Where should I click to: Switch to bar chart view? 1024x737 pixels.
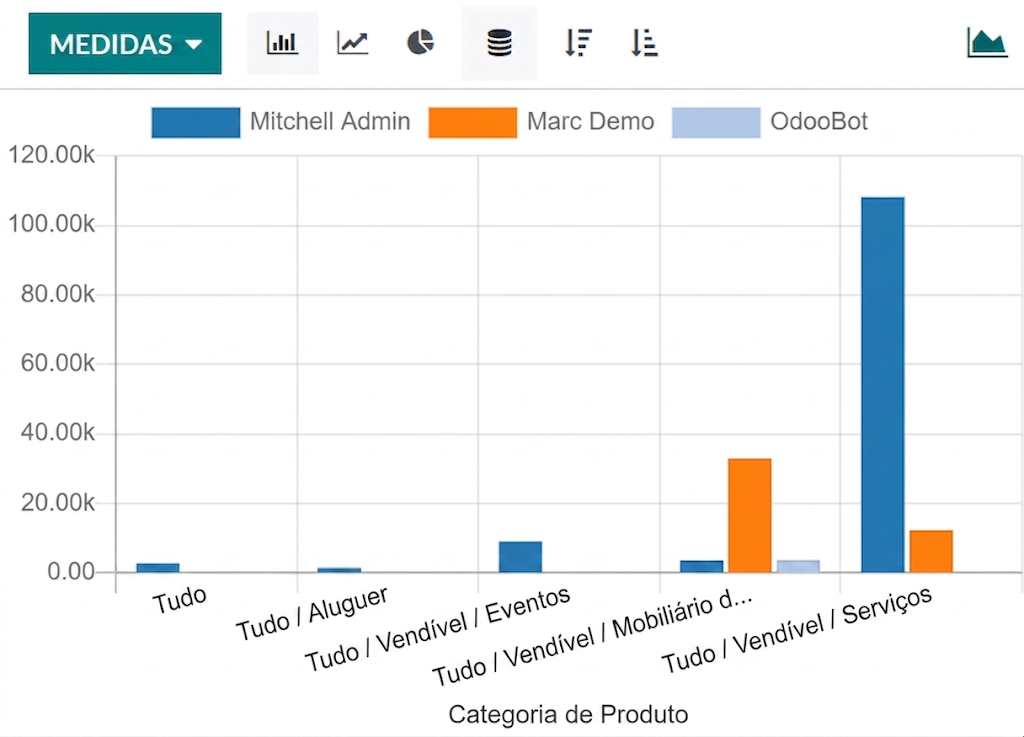coord(282,43)
